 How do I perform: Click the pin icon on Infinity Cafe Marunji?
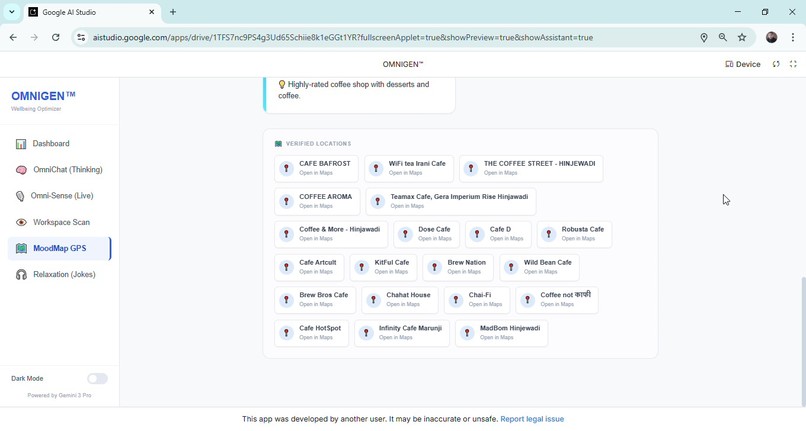(366, 333)
